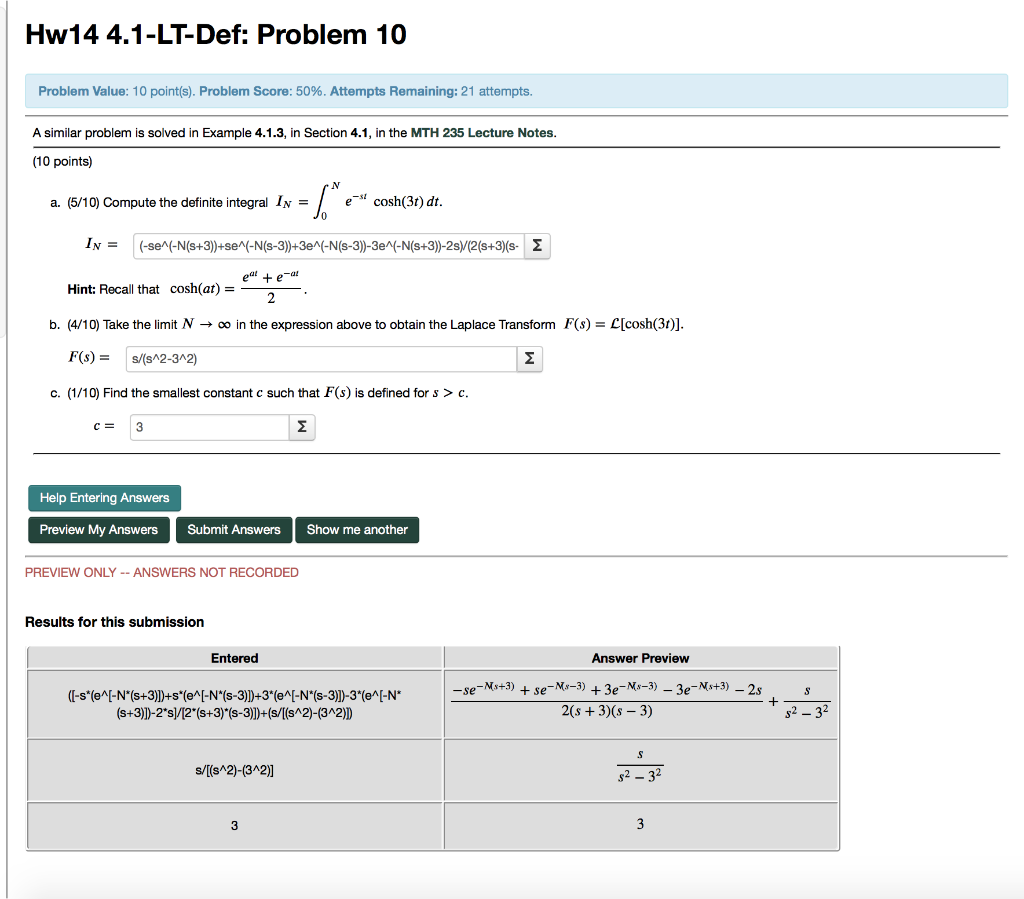Request a new version with Show me another
Viewport: 1024px width, 899px height.
click(357, 530)
